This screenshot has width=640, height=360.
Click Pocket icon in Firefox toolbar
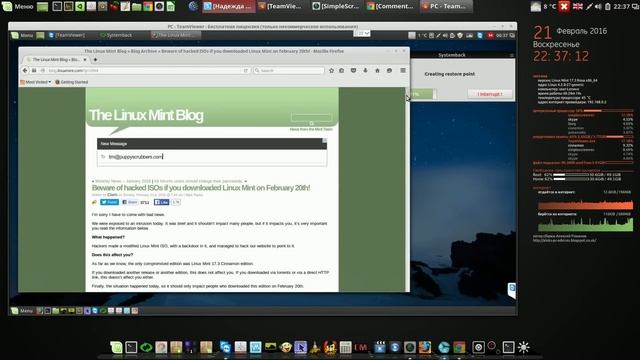tap(353, 71)
